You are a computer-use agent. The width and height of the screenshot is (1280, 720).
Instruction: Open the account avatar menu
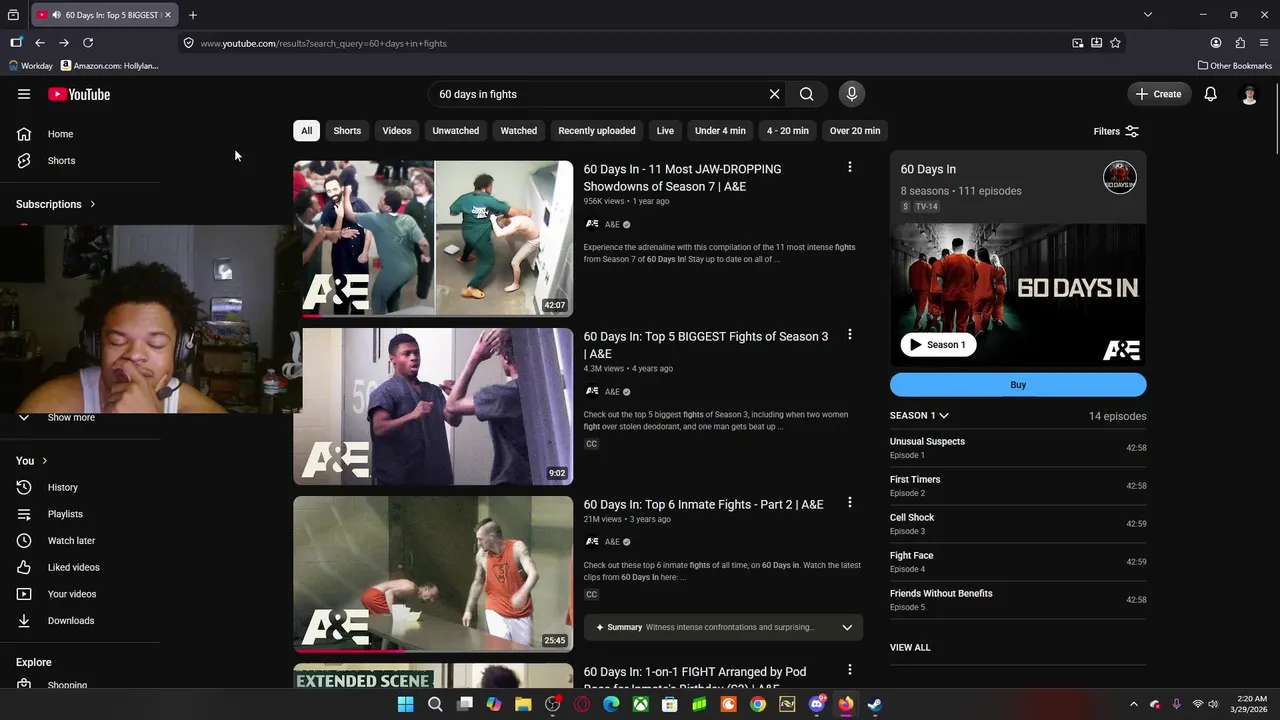pos(1249,94)
